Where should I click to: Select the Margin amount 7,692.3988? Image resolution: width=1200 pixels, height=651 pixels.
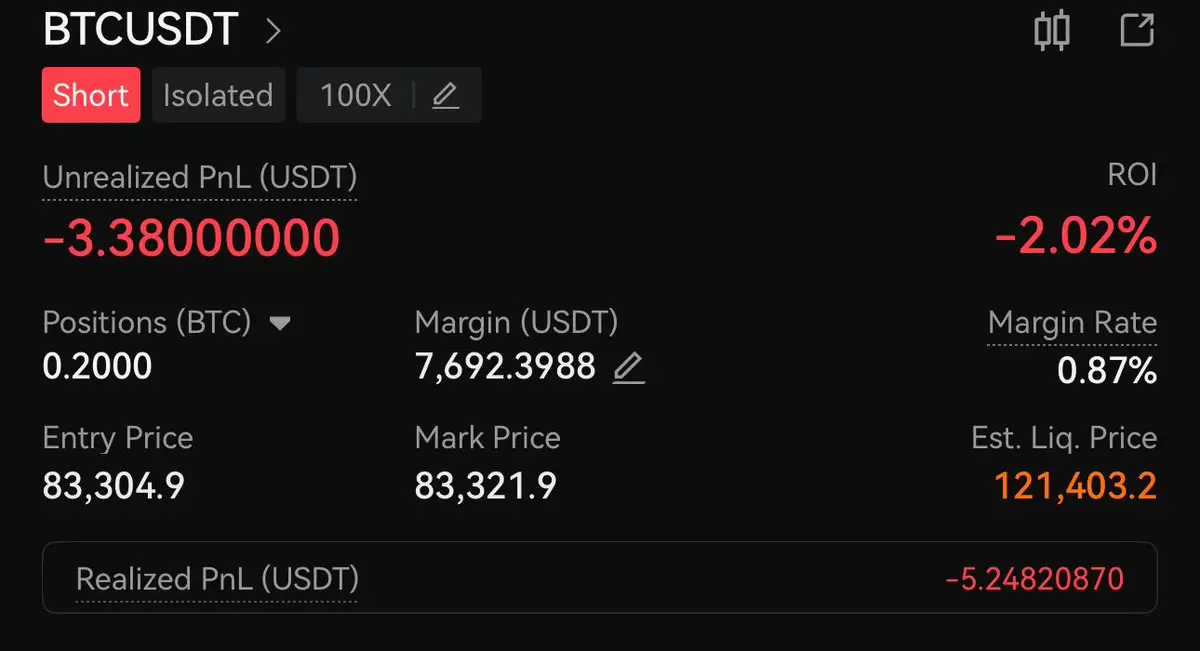(x=505, y=368)
